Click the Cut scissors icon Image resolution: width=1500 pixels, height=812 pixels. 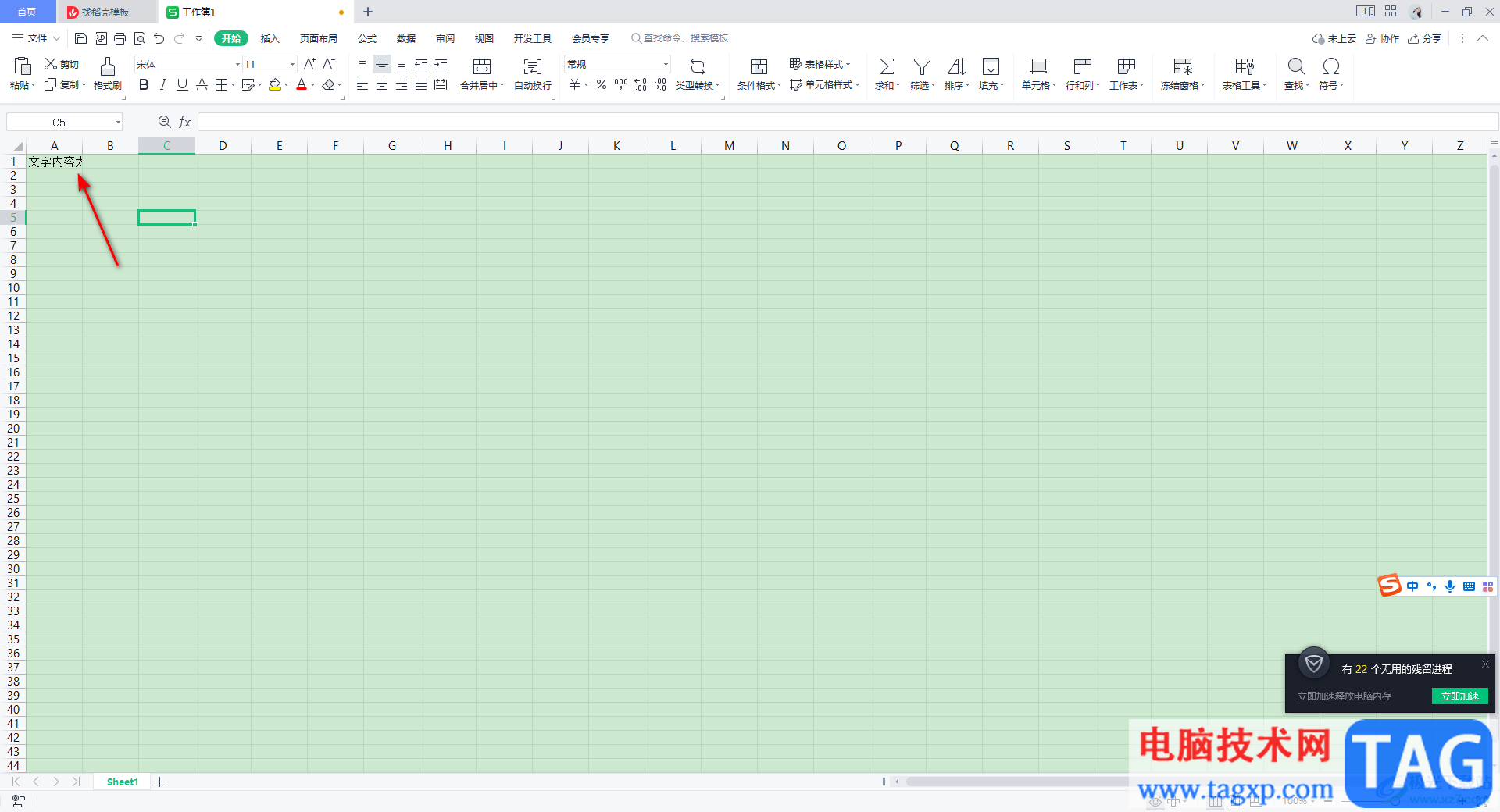(51, 64)
